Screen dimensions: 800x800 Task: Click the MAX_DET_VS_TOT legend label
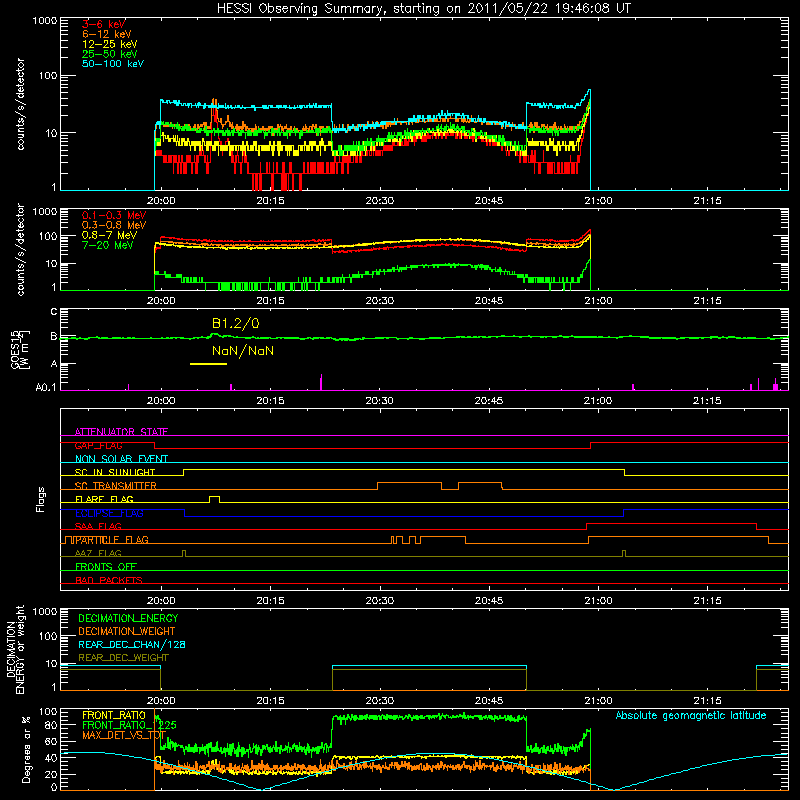(x=124, y=735)
